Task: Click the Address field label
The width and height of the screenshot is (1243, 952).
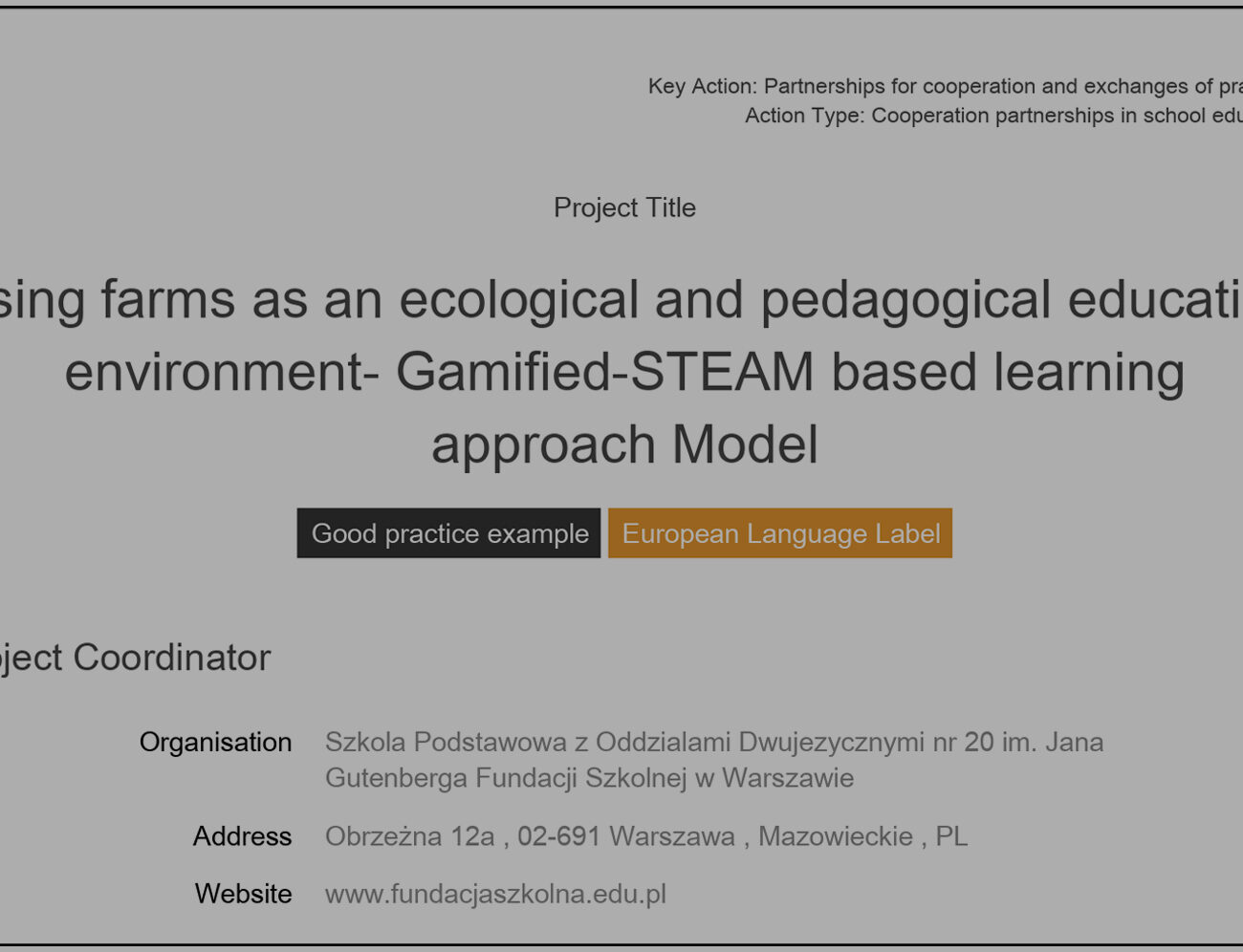Action: click(242, 836)
